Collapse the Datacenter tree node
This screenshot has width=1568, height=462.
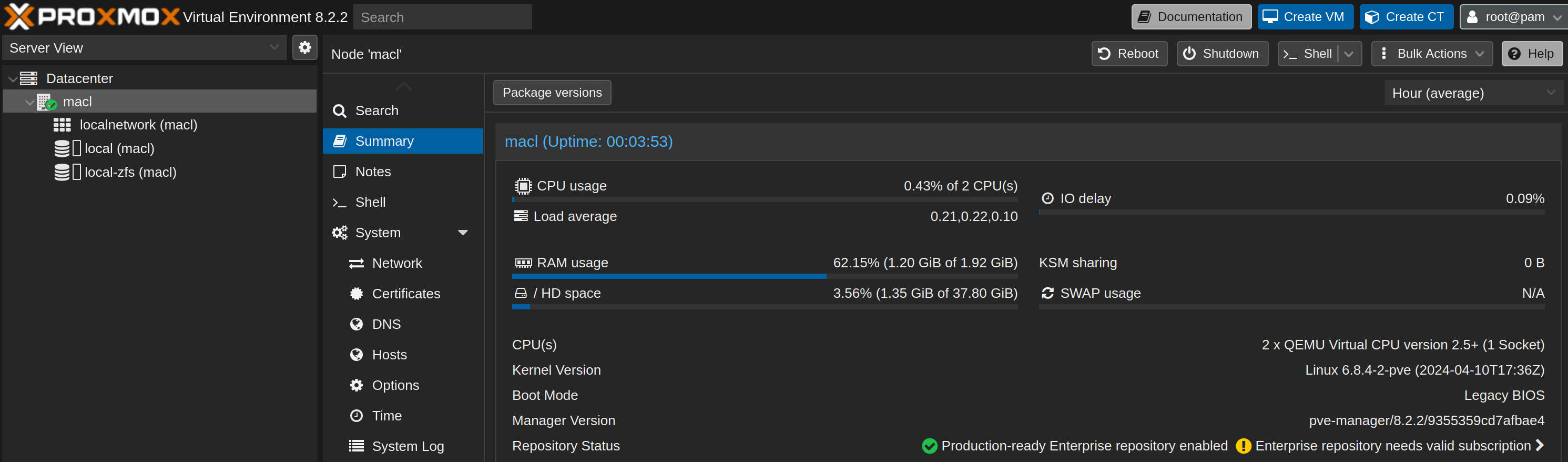[13, 78]
